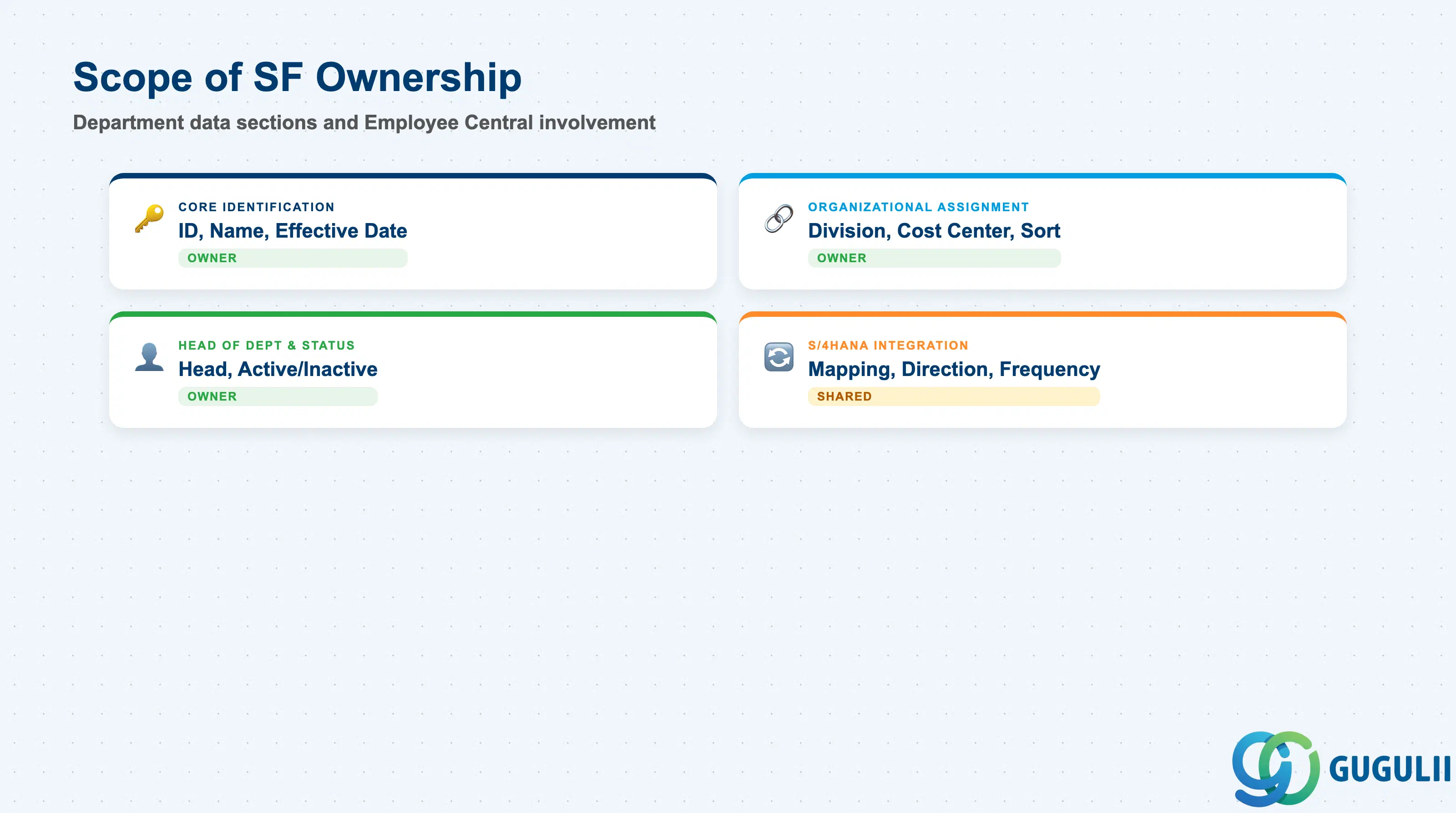Click the ORGANIZATIONAL ASSIGNMENT label
The width and height of the screenshot is (1456, 813).
(x=918, y=207)
